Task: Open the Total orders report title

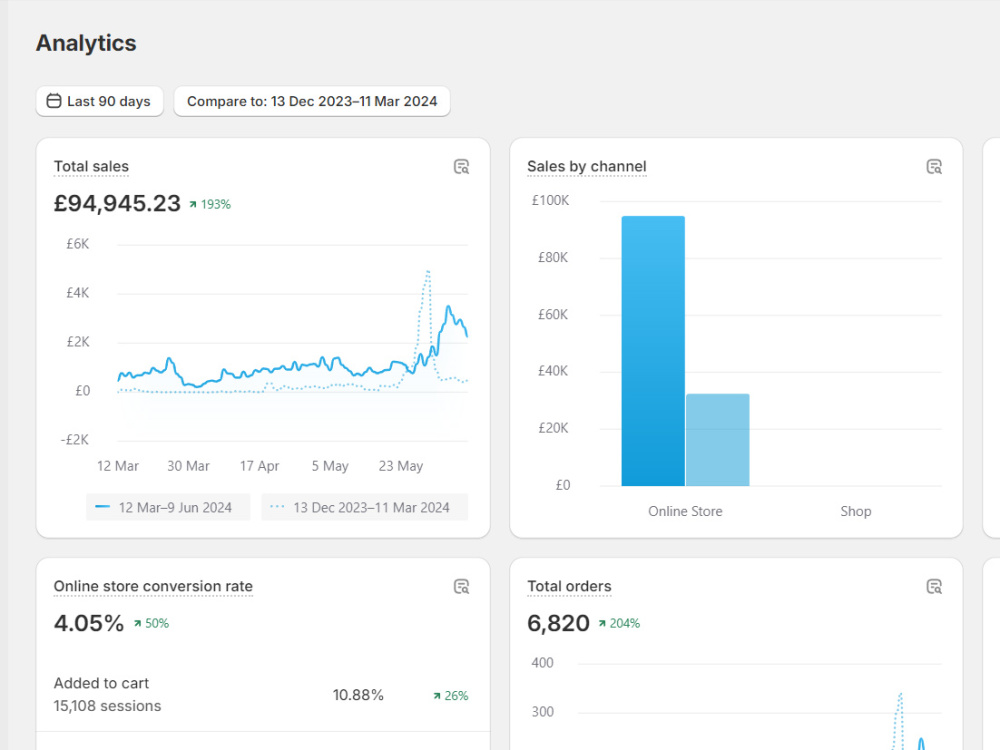Action: point(569,586)
